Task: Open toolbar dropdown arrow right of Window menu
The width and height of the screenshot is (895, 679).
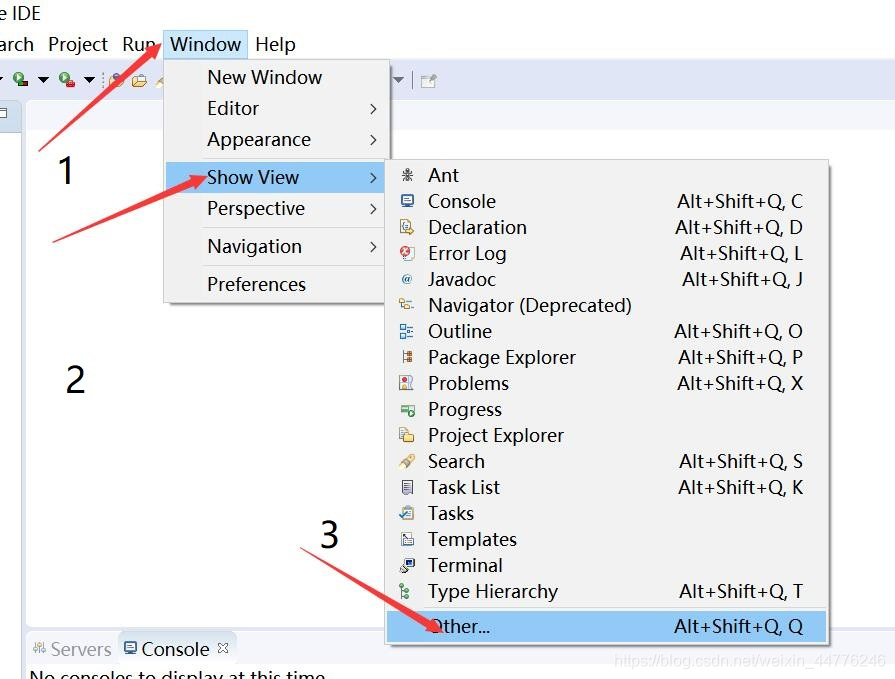Action: tap(398, 80)
